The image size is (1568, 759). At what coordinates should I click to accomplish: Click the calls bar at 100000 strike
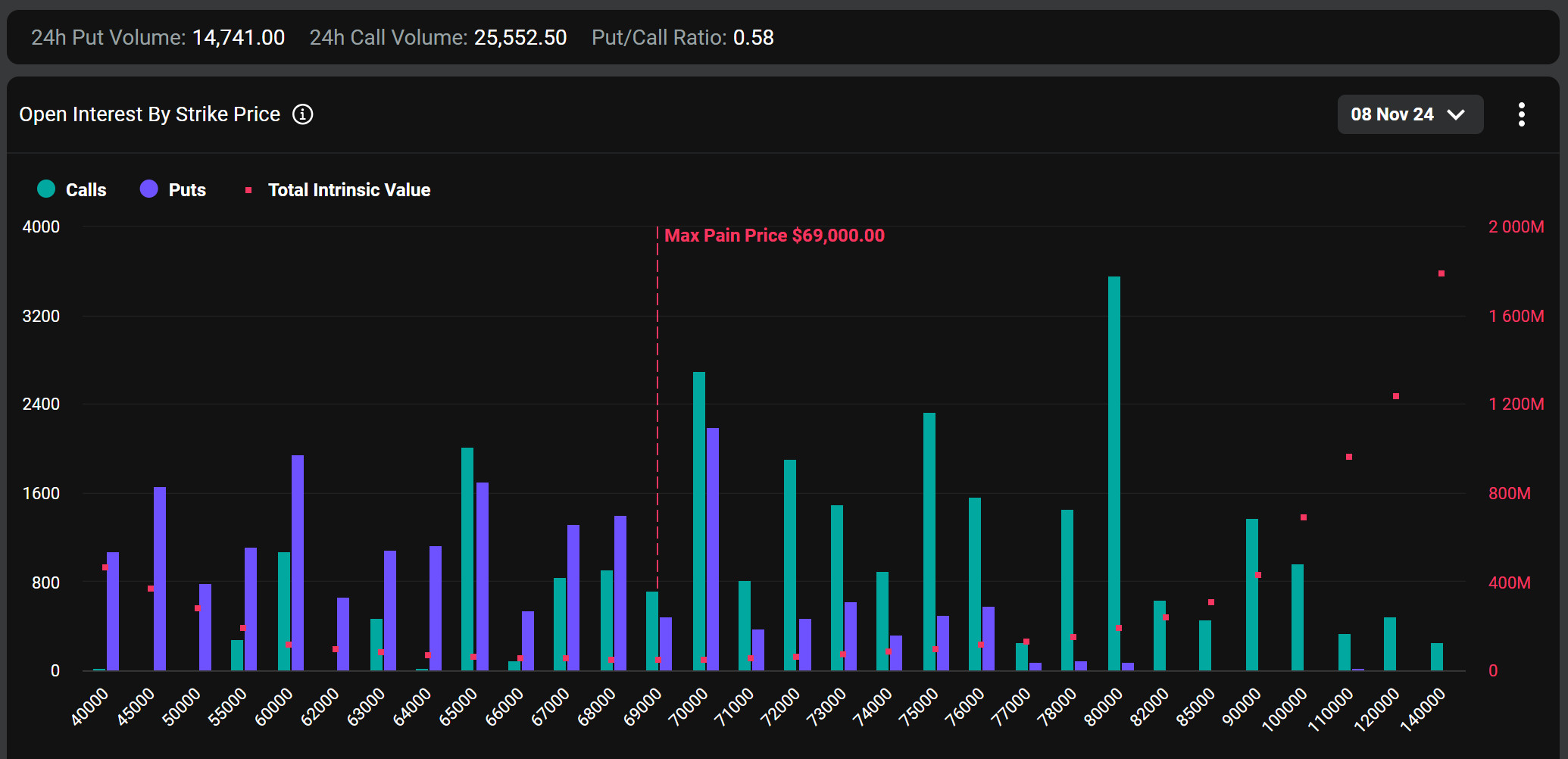[1298, 617]
